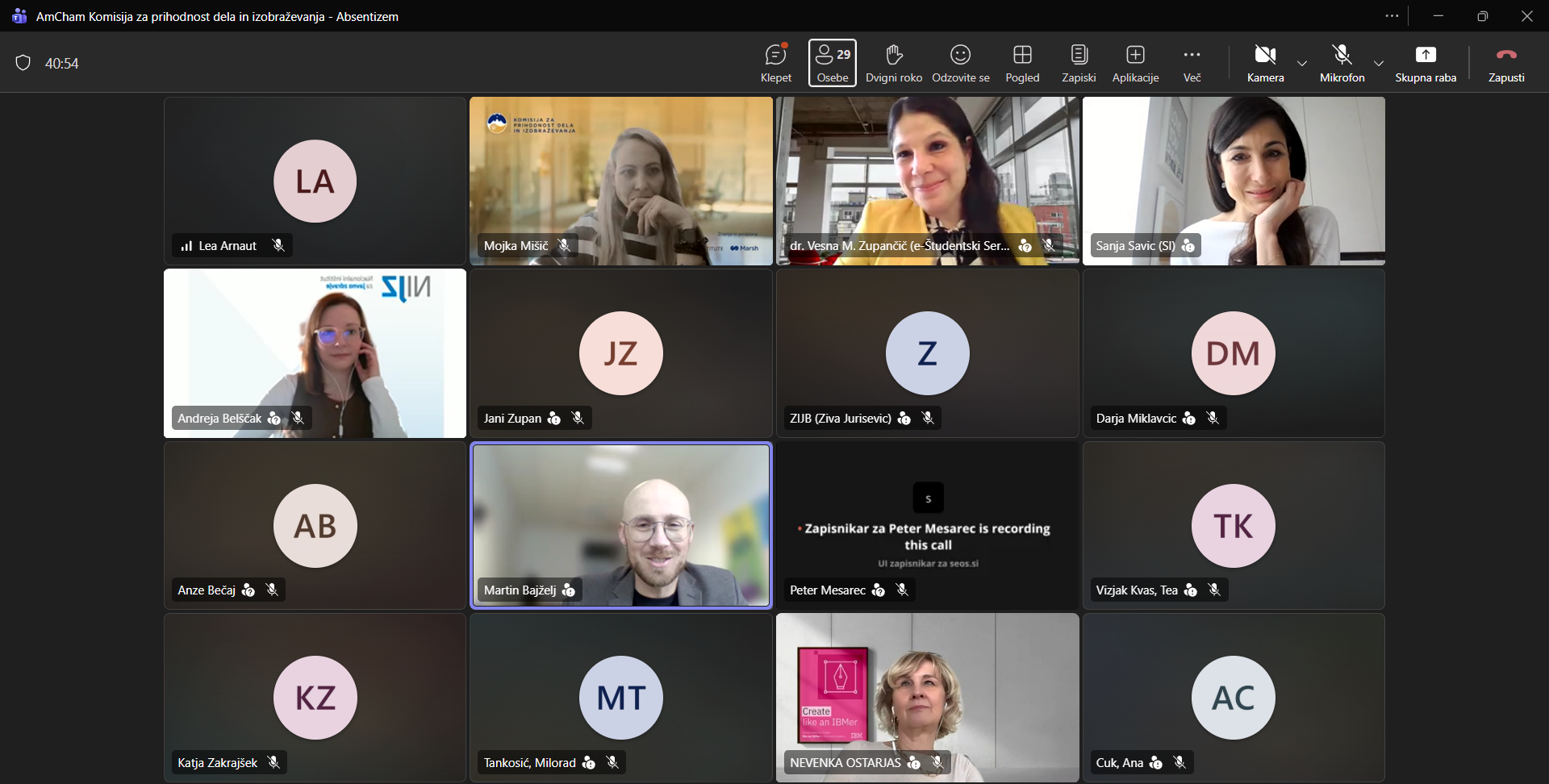The height and width of the screenshot is (784, 1549).
Task: Open title bar ellipsis settings menu
Action: tap(1392, 16)
